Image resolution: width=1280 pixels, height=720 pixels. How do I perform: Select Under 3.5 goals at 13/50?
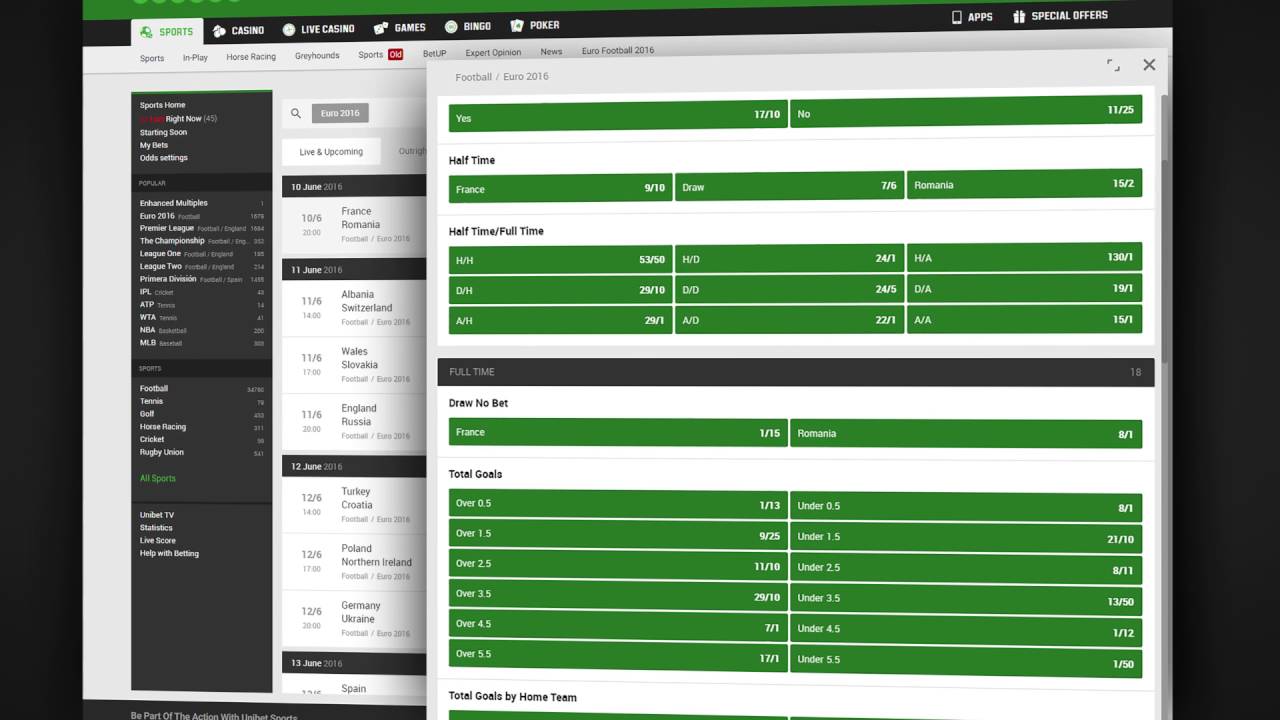[966, 599]
